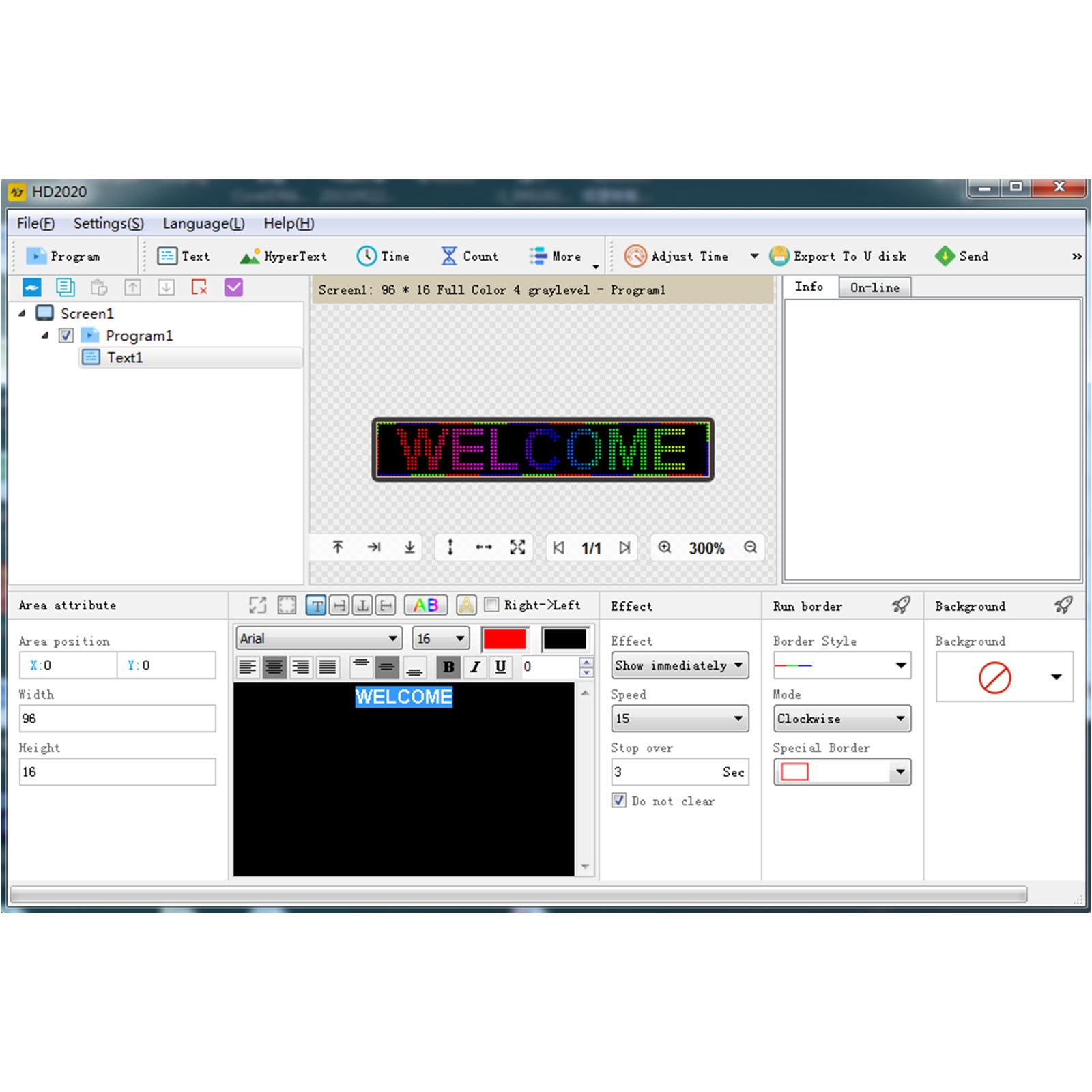Add a HyperText area from the toolbar
Screen dimensions: 1092x1092
[x=283, y=256]
